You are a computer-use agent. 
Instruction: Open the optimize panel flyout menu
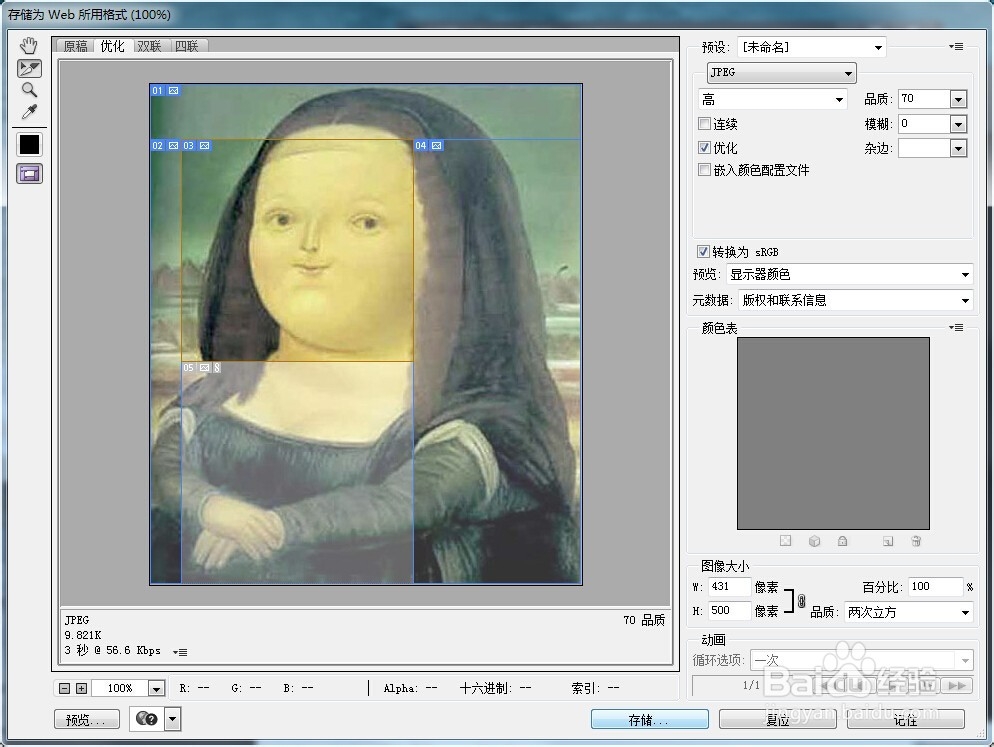pos(956,46)
